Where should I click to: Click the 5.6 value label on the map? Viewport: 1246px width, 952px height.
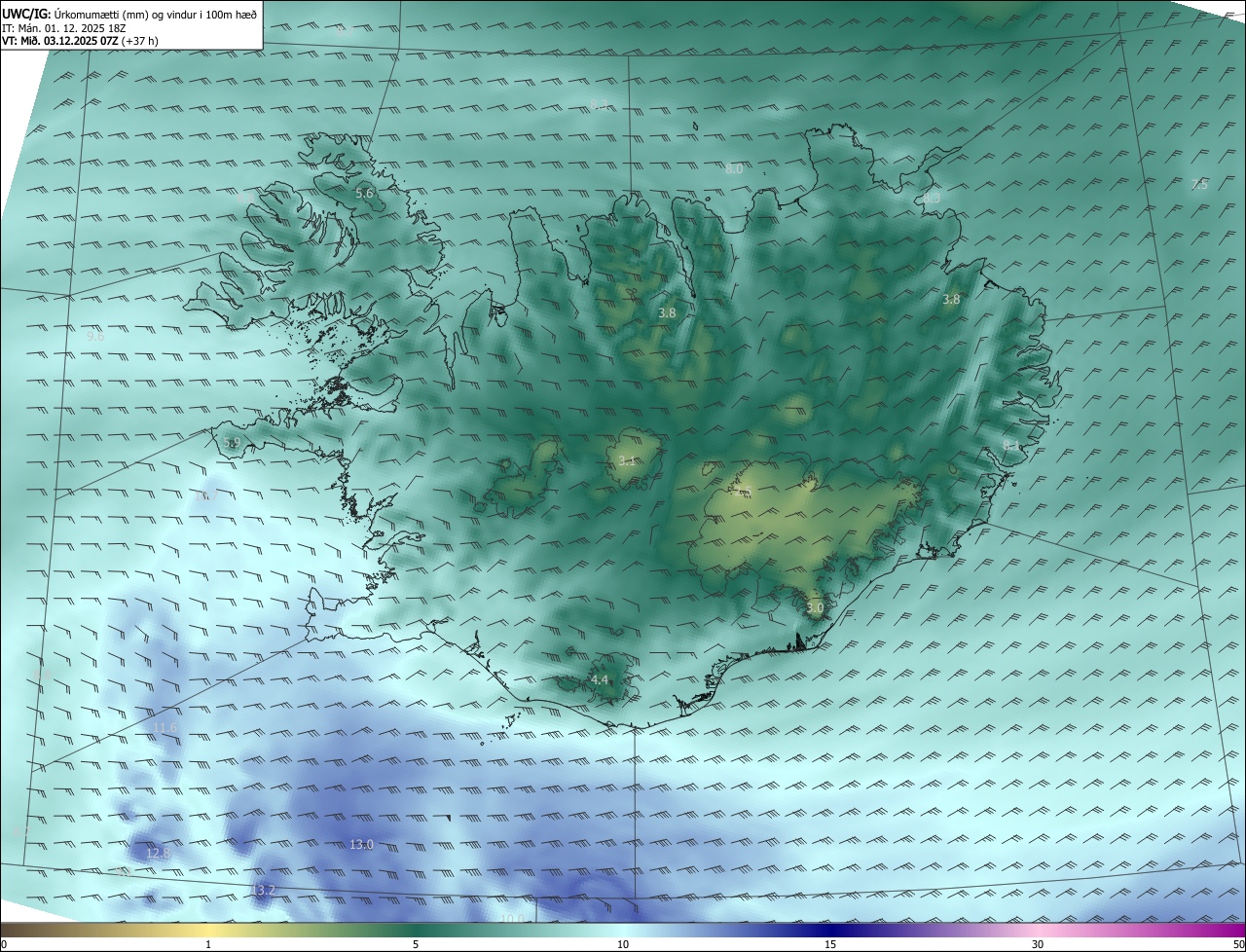click(x=364, y=194)
